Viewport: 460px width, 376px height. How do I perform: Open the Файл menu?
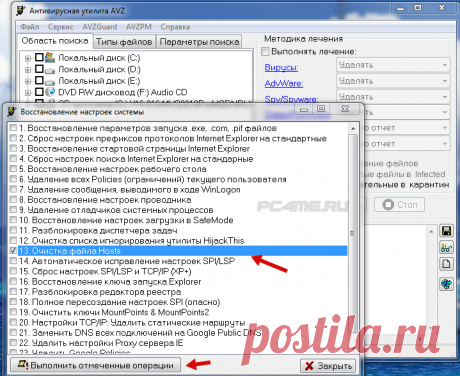pos(30,27)
